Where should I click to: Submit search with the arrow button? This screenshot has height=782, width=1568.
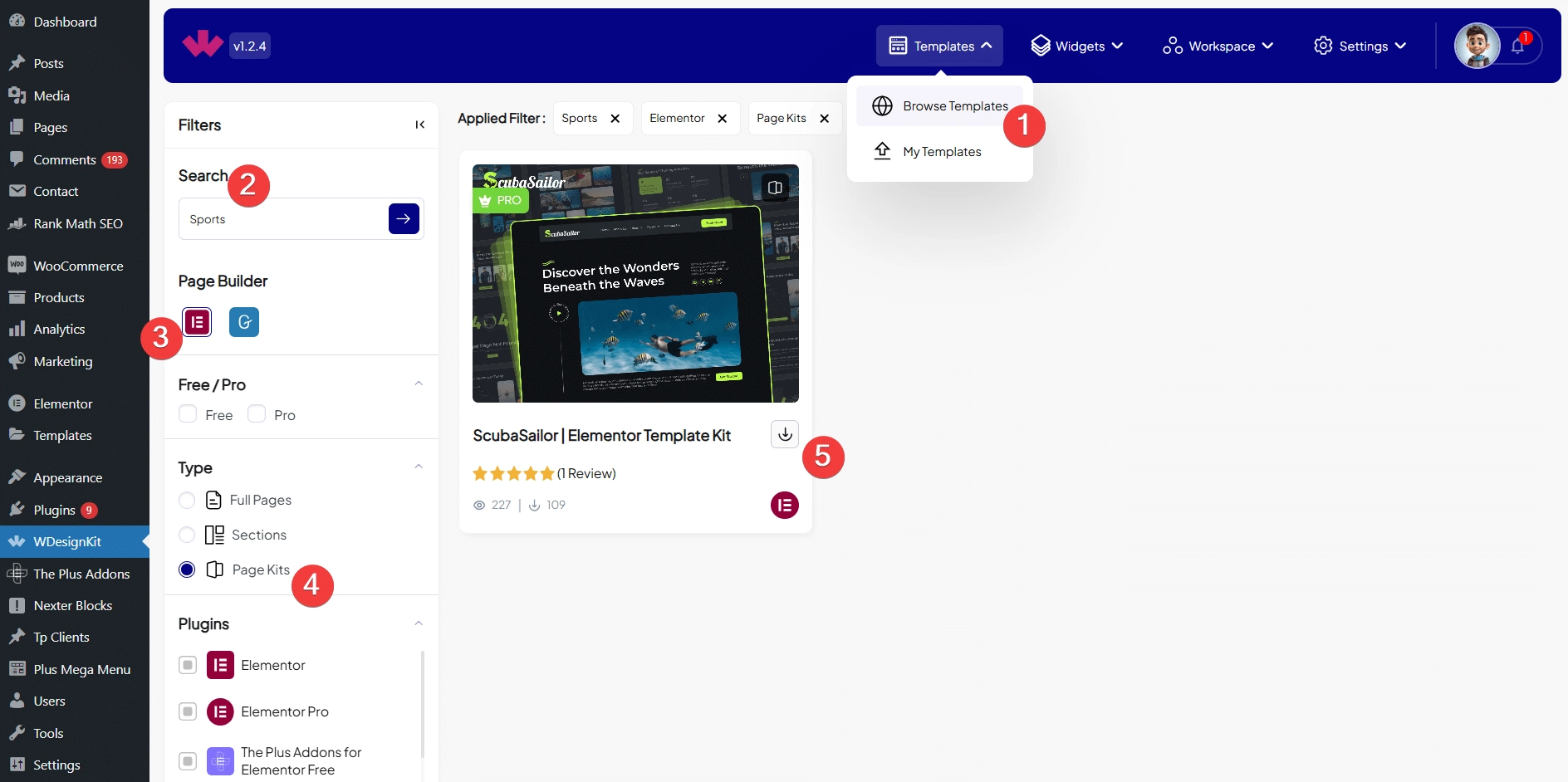tap(404, 219)
